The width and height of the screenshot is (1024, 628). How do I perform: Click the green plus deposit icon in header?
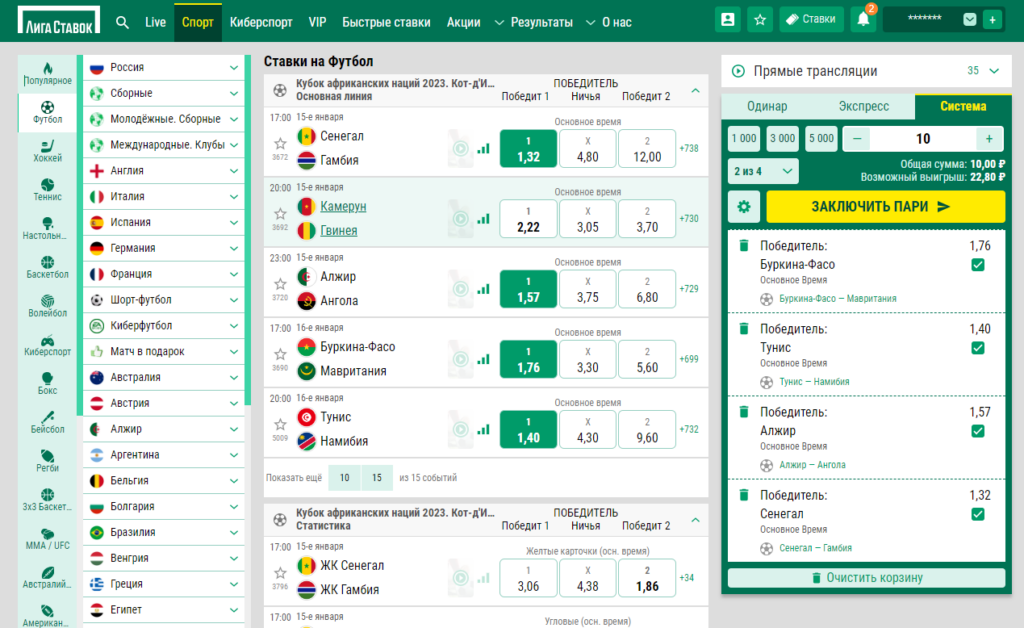[993, 20]
